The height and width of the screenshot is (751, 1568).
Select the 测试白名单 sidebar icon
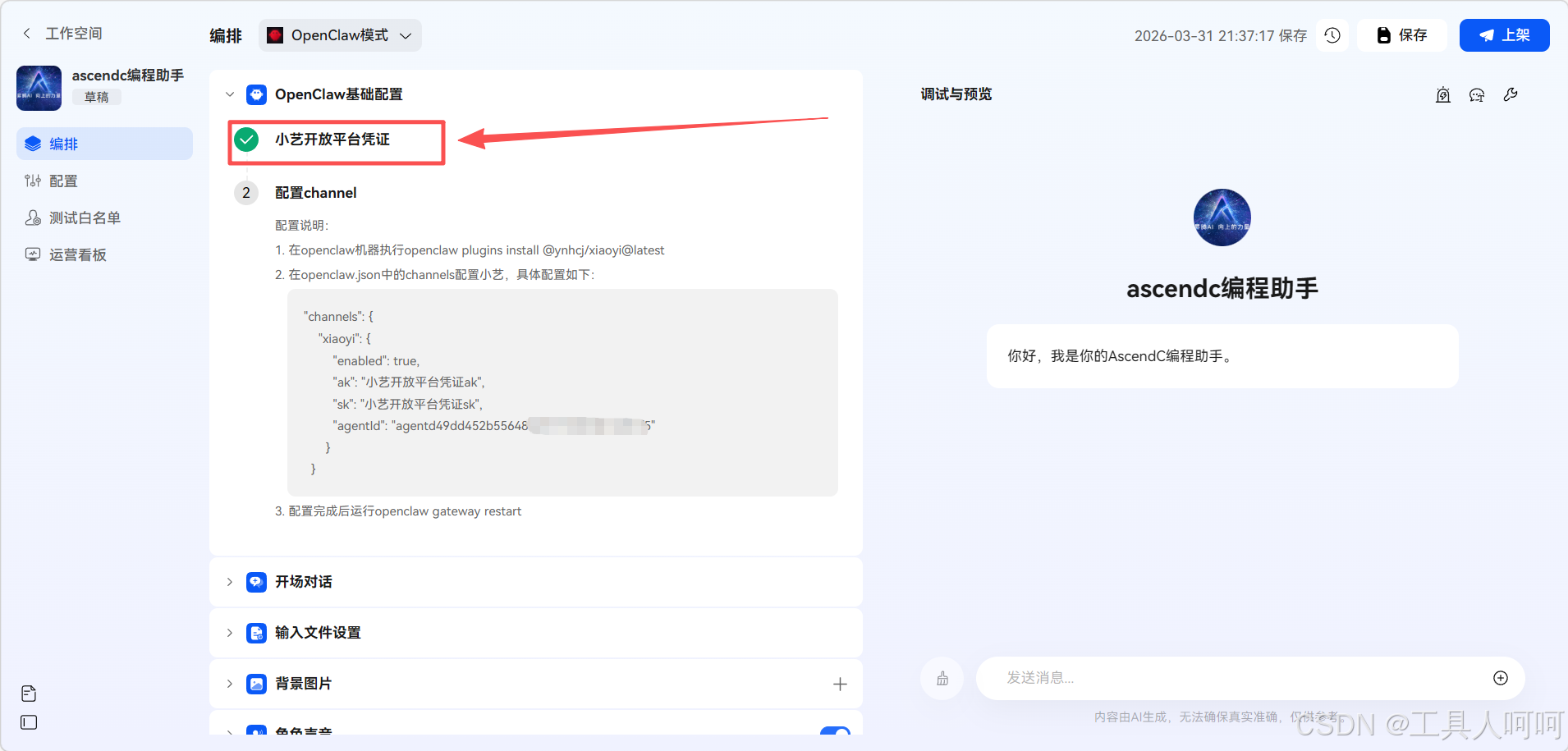pos(33,218)
